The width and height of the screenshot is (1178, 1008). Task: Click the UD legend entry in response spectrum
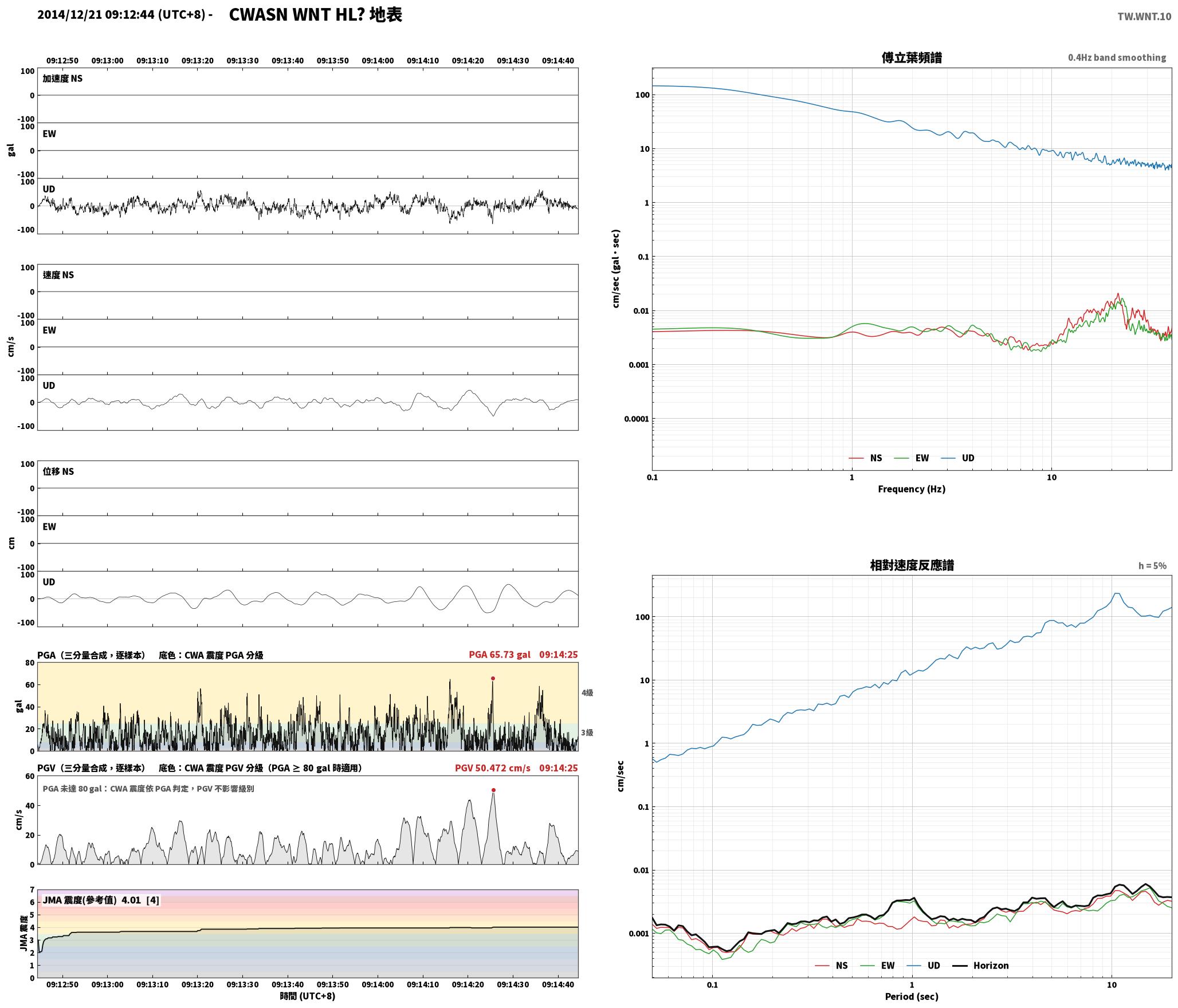coord(923,966)
